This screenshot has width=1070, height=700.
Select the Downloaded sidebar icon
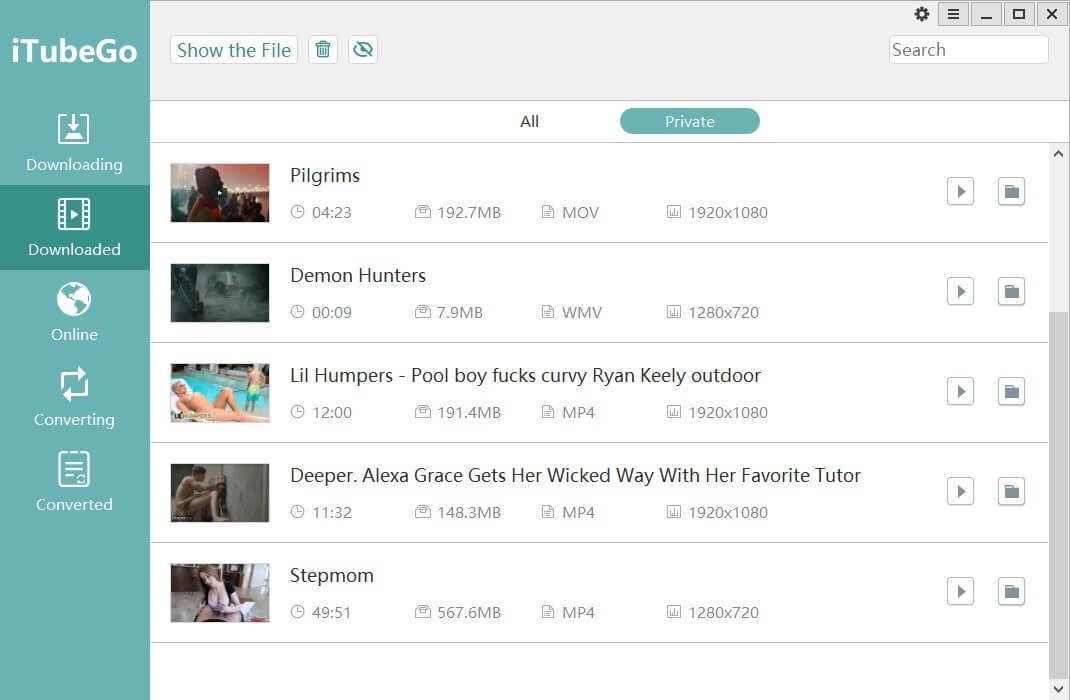(x=74, y=214)
